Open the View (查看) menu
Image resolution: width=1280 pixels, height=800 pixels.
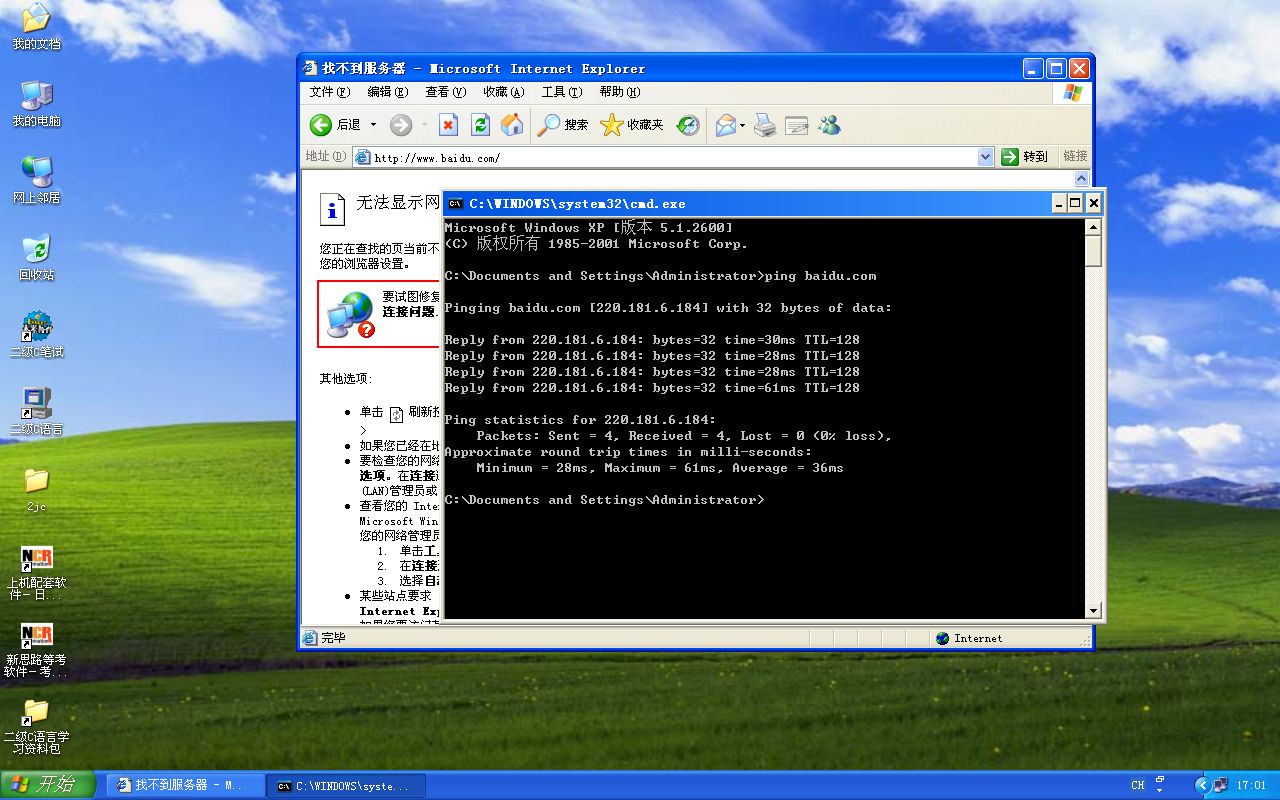(445, 92)
